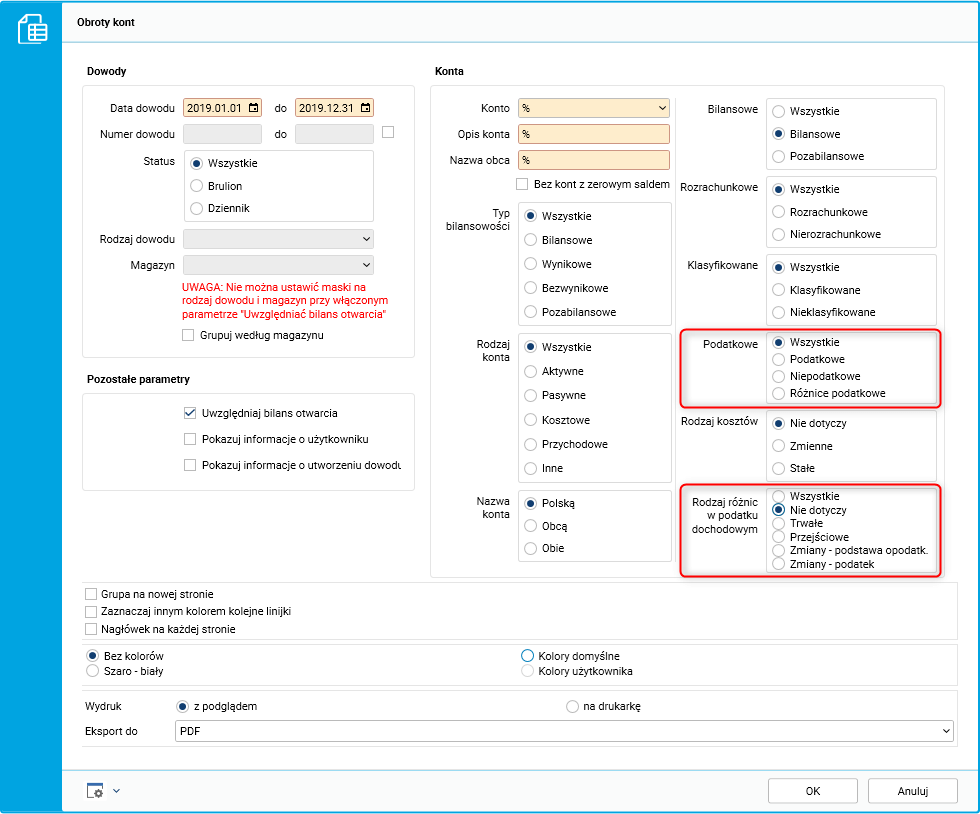Image resolution: width=980 pixels, height=814 pixels.
Task: Click the Anuluj button
Action: [912, 791]
